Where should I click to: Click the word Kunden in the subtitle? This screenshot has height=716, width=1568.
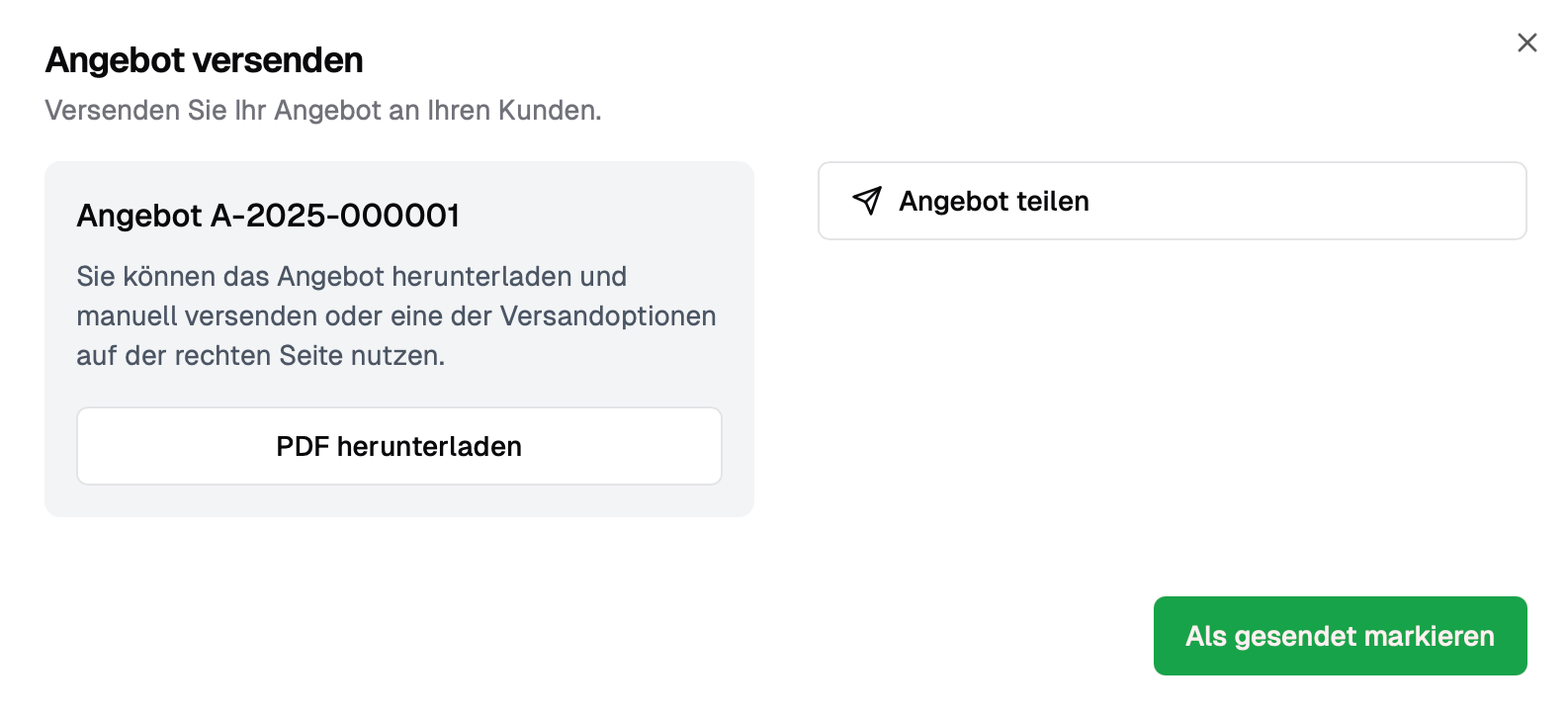(x=550, y=110)
